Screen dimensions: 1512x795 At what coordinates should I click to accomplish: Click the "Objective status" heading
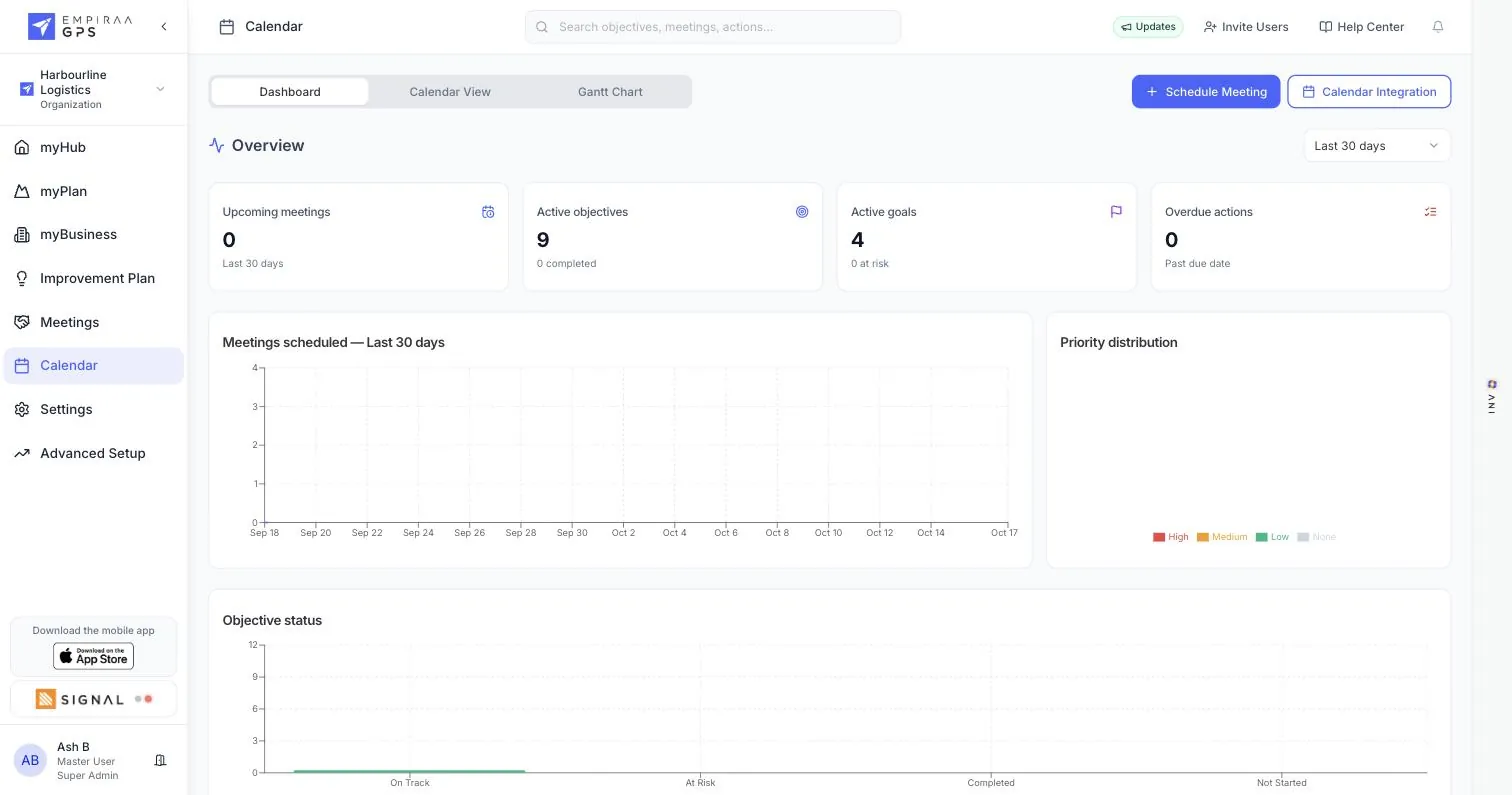[x=272, y=620]
